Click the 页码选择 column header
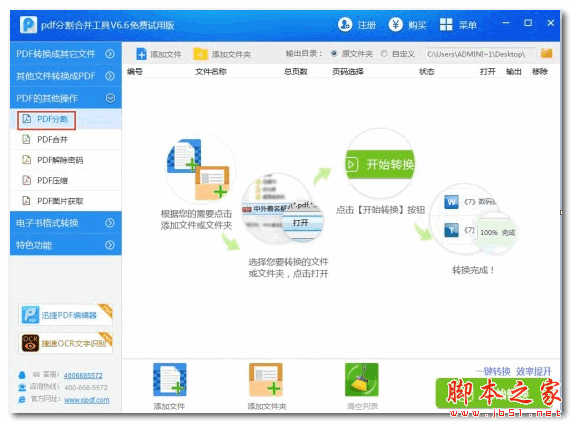 348,72
